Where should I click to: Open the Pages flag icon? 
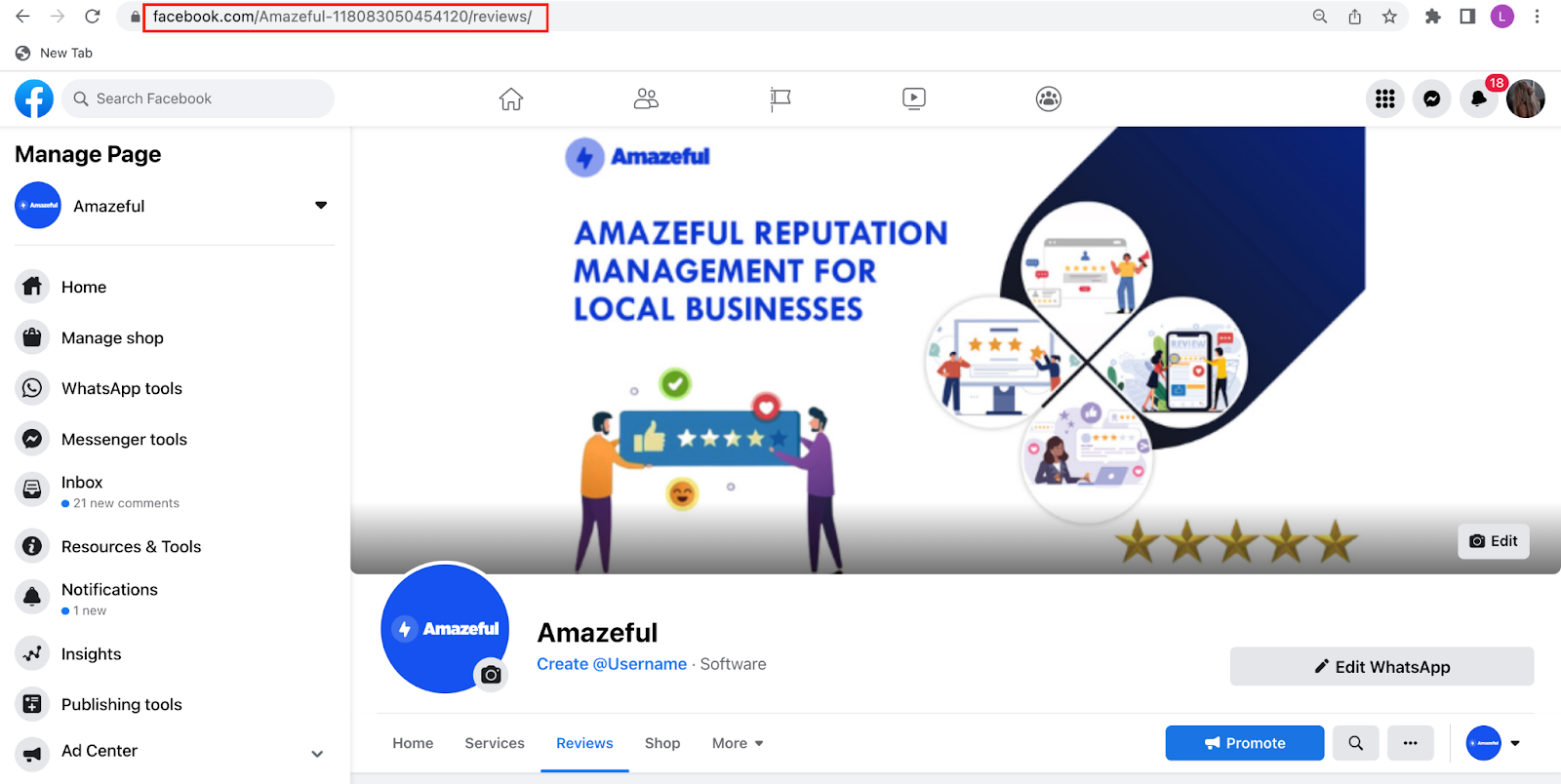[x=780, y=98]
